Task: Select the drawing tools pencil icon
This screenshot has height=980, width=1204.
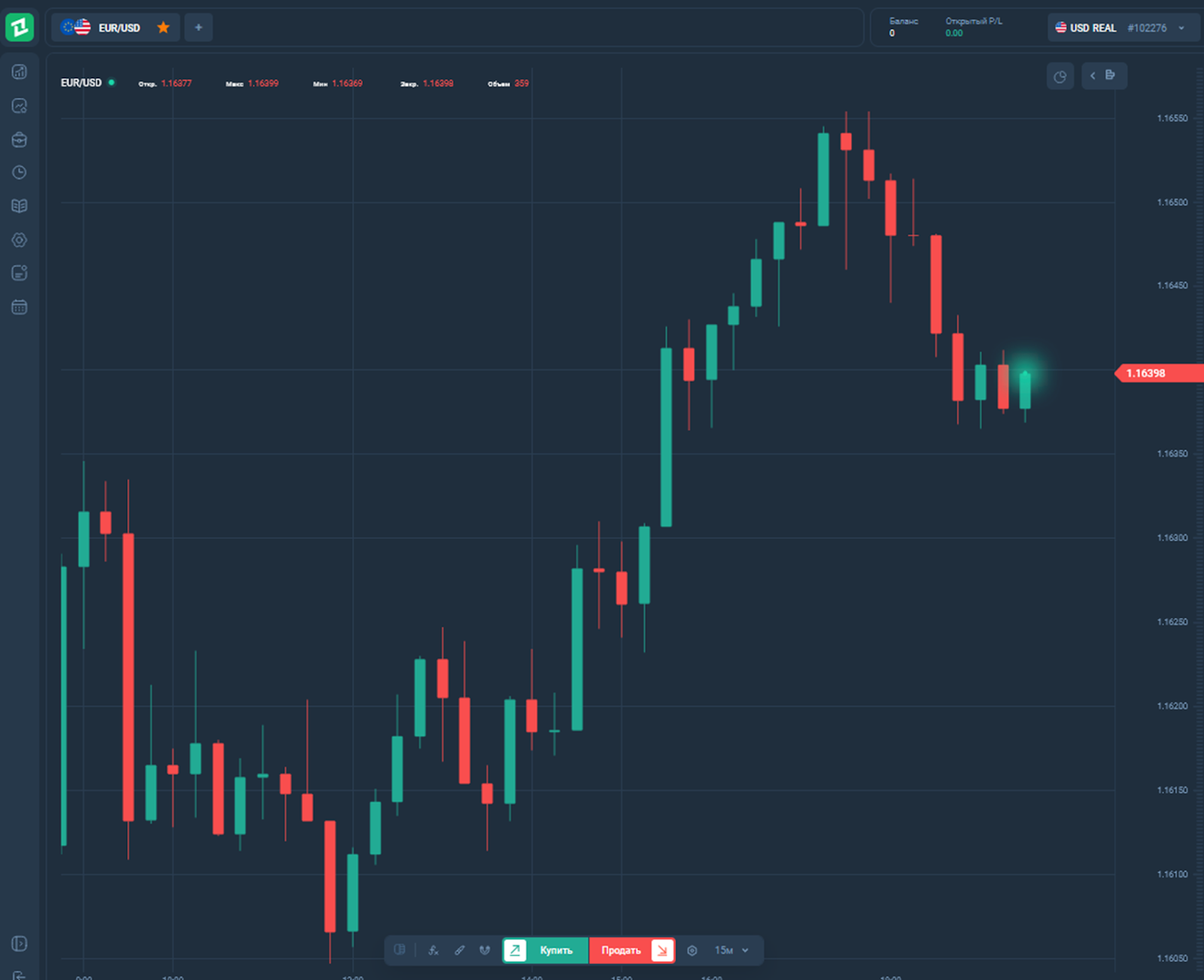Action: coord(459,951)
